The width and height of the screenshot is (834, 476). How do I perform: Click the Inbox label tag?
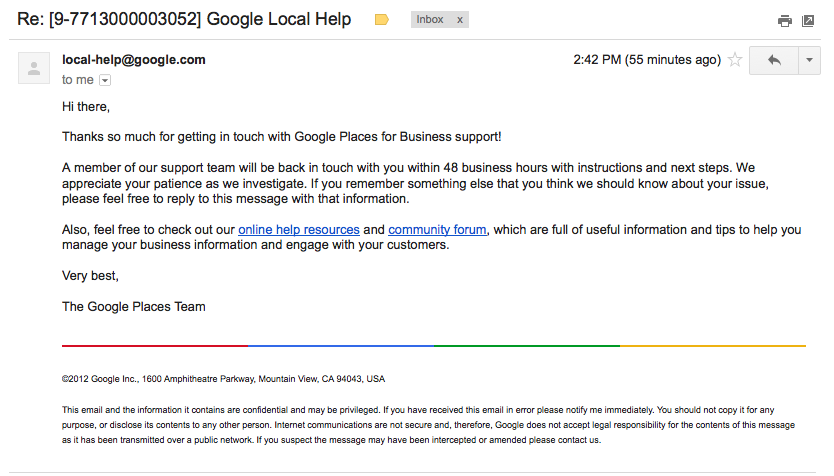430,20
